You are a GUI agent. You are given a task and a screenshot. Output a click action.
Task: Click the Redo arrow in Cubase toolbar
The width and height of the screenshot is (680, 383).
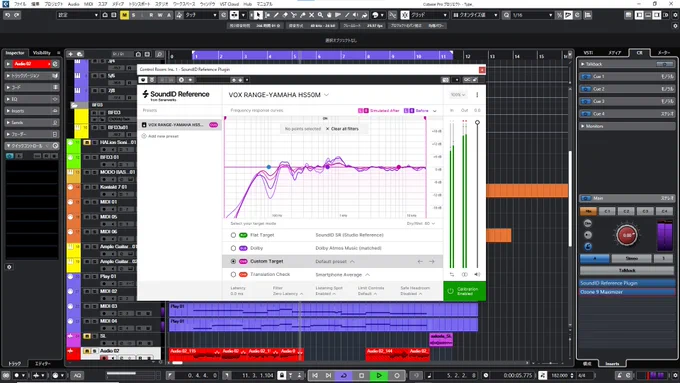[16, 15]
